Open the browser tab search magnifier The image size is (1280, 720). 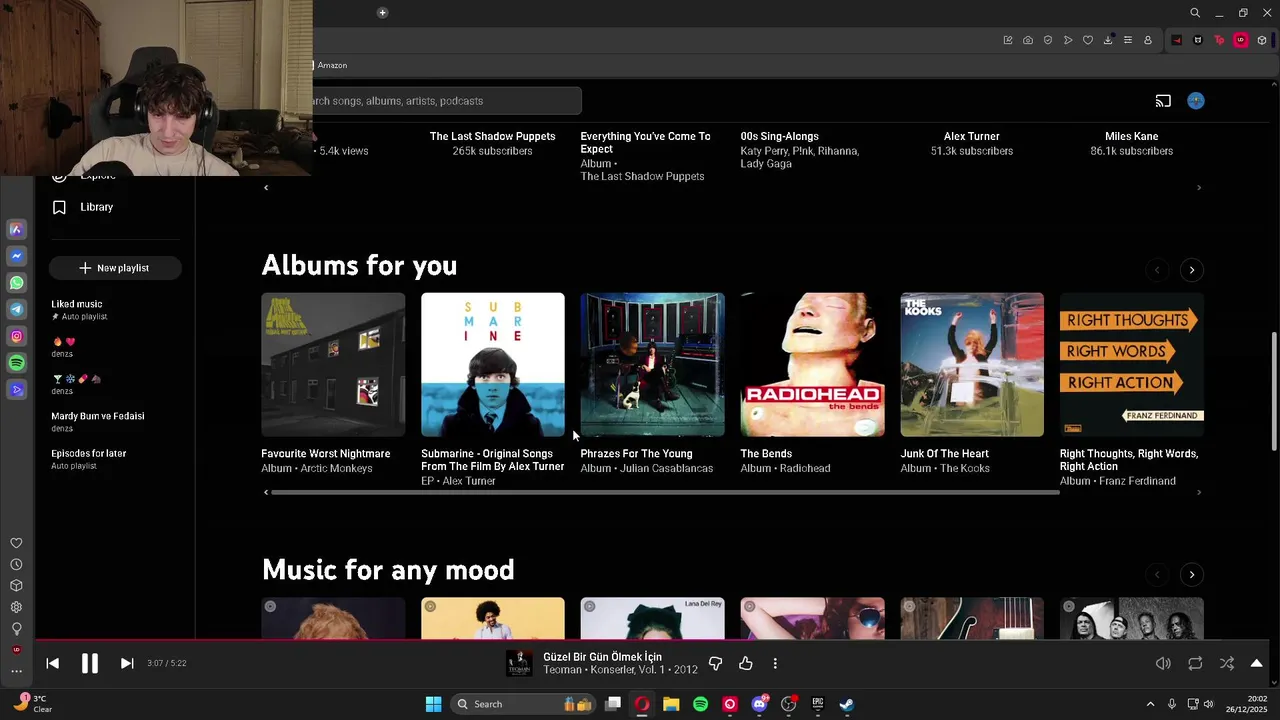(x=1195, y=13)
